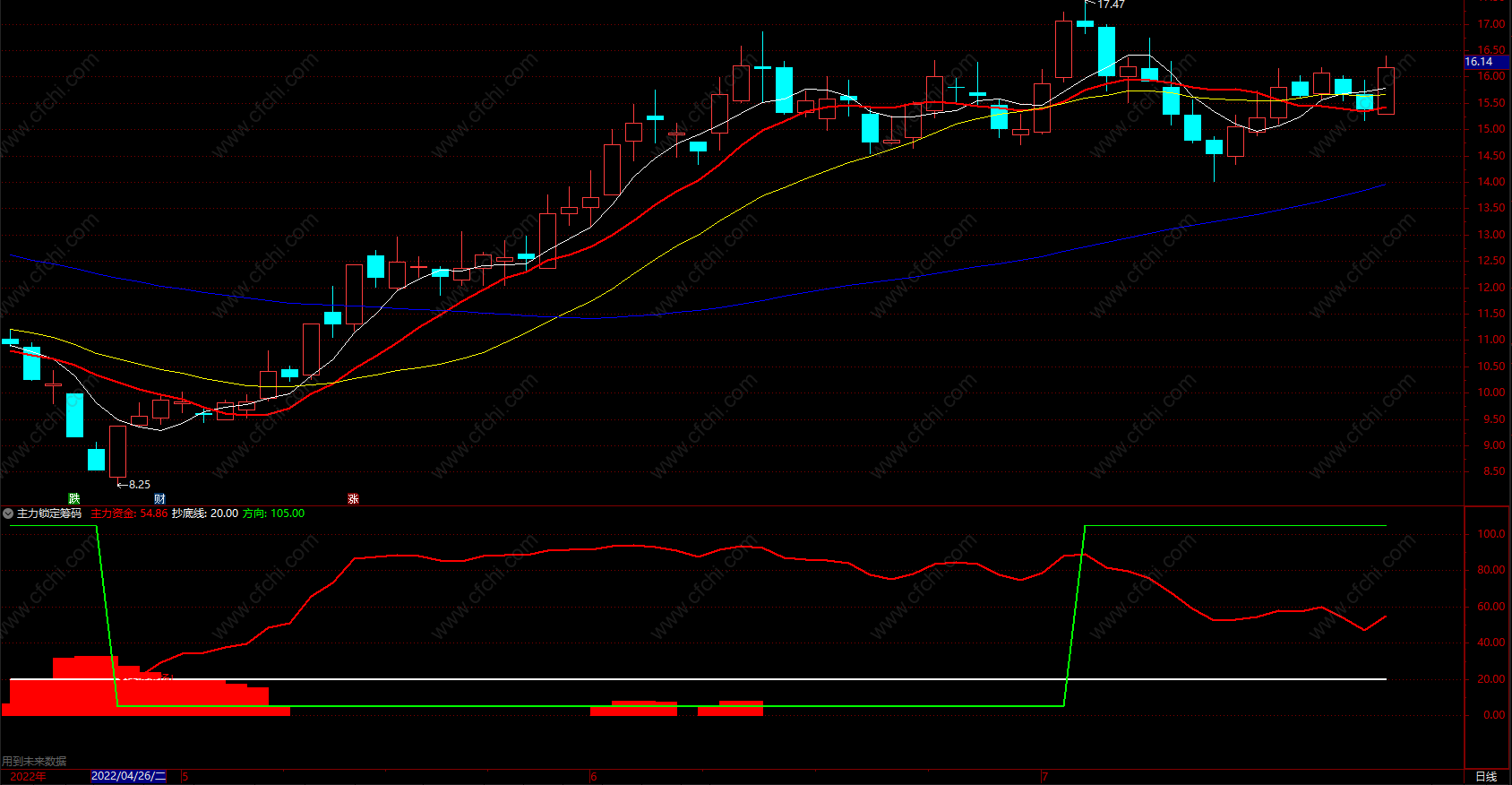Click the green 跌 event marker
This screenshot has height=785, width=1512.
[74, 498]
